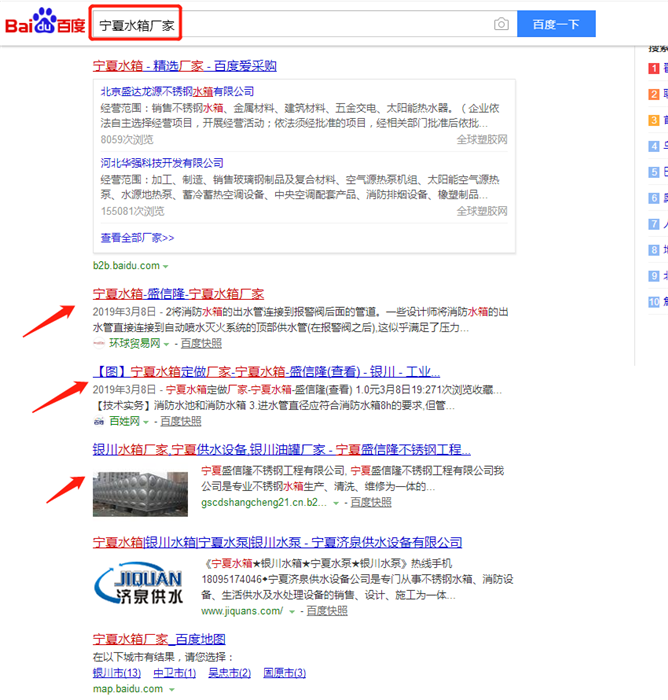Click the gscdshangcheng21.cn.b2... URL text
668x700 pixels.
coord(263,503)
